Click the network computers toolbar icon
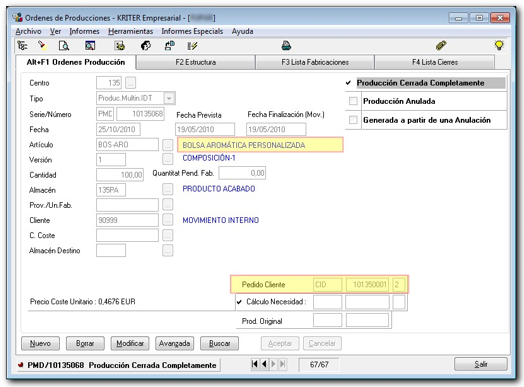Viewport: 524px width, 387px height. (170, 45)
